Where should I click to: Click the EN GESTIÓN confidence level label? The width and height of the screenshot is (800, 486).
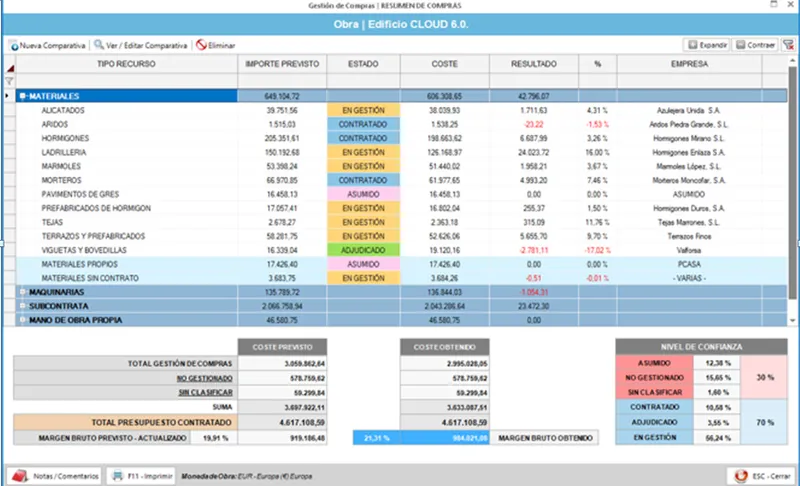(654, 438)
